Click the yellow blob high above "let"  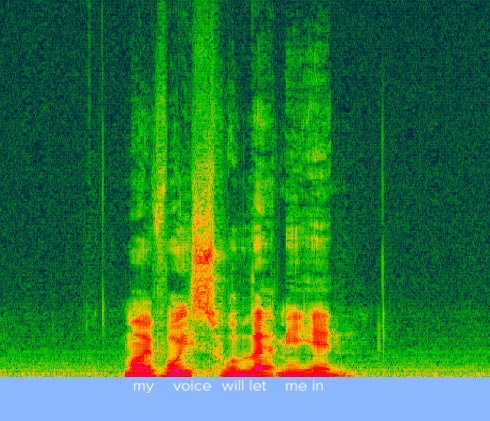pyautogui.click(x=258, y=200)
